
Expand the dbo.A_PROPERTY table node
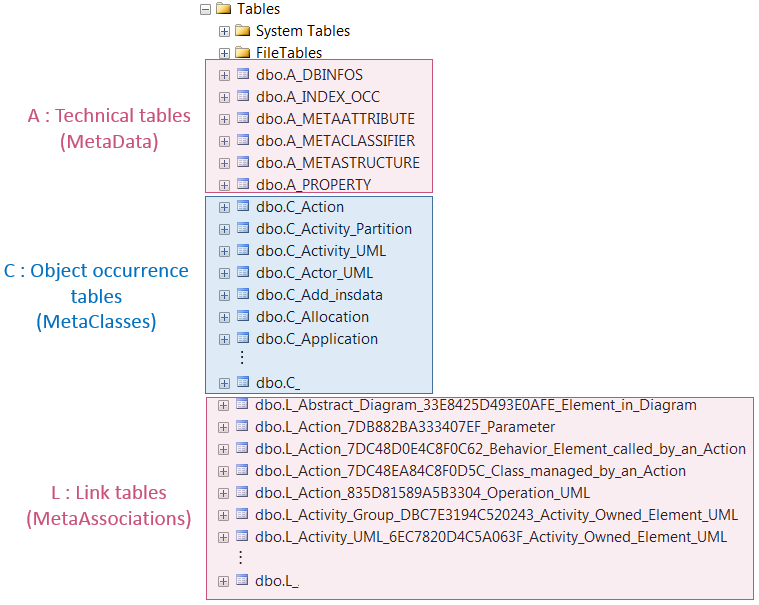click(224, 185)
